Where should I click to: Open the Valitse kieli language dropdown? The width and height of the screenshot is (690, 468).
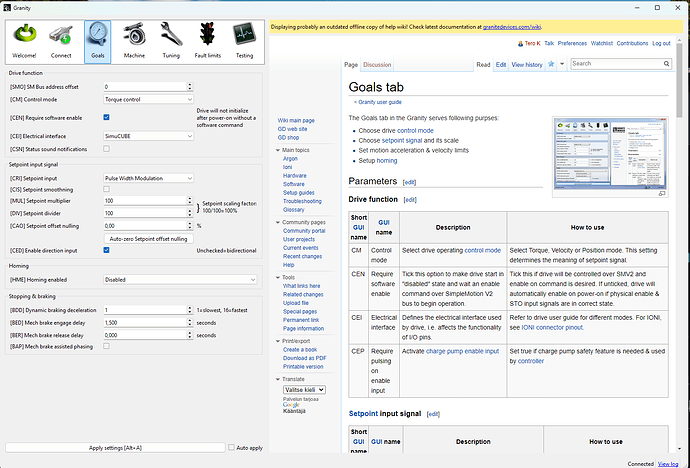tap(304, 390)
